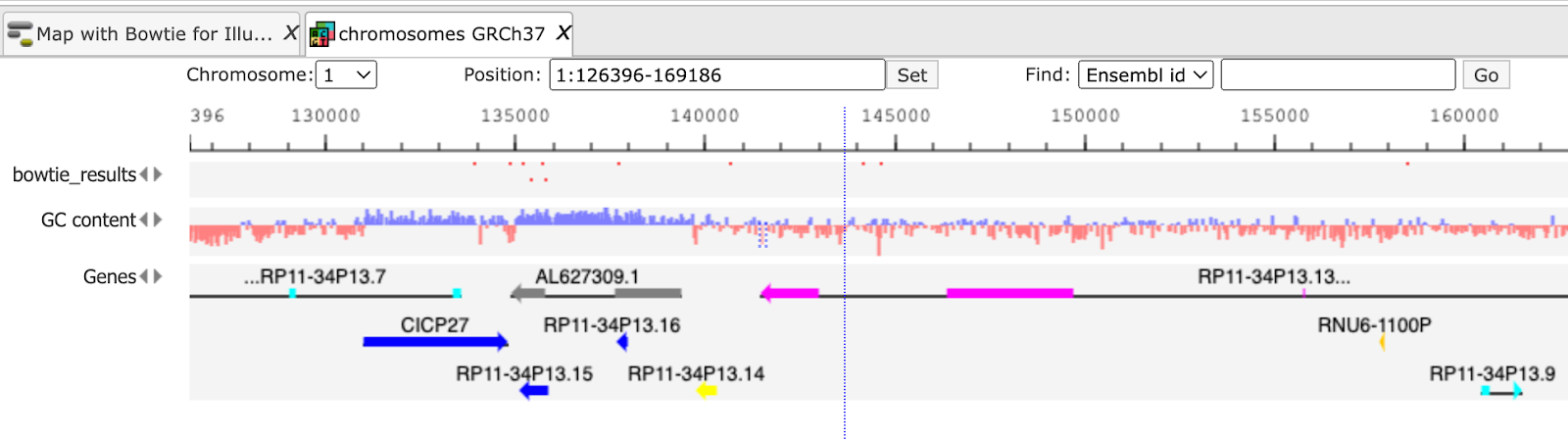This screenshot has width=1568, height=439.
Task: Click the CICP27 gene label
Action: (x=435, y=324)
